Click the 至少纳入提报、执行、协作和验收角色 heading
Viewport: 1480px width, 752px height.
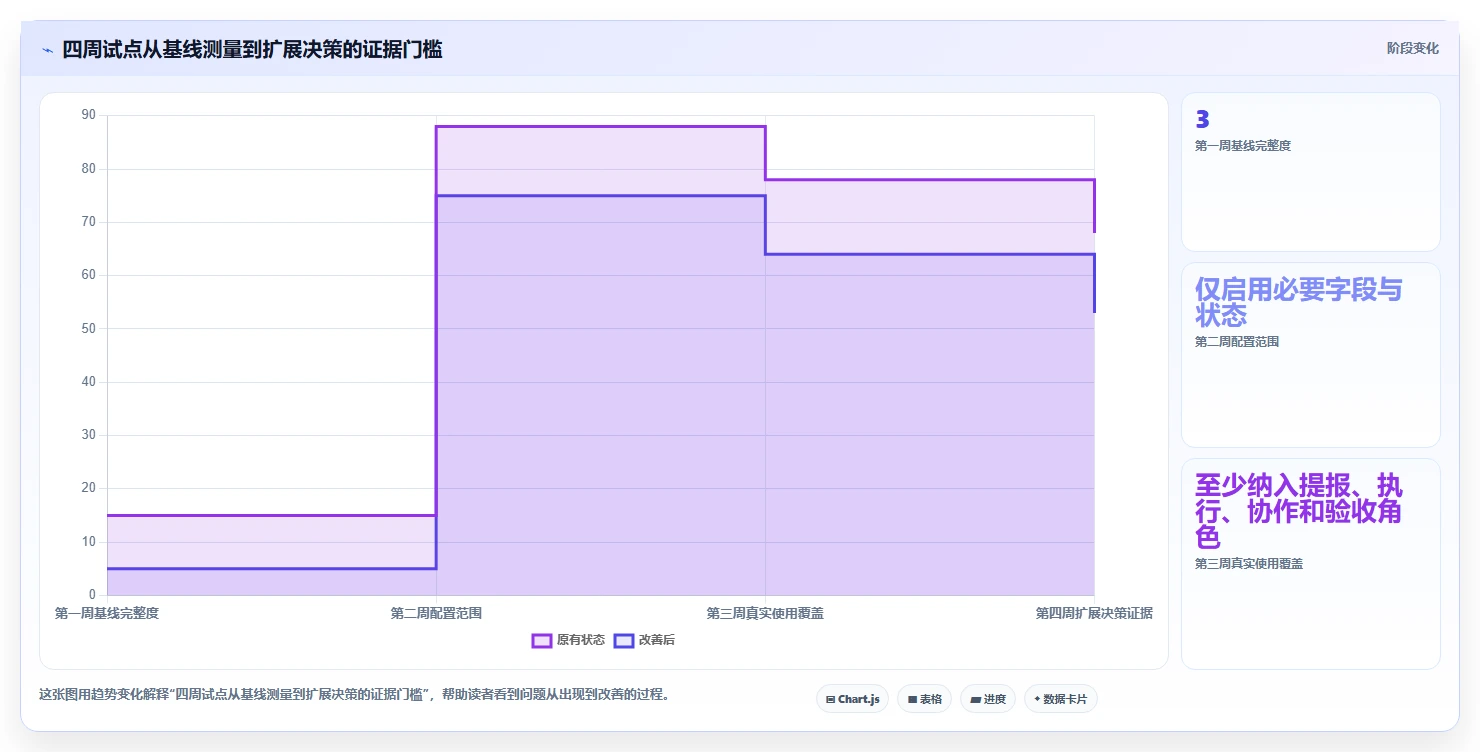[1298, 511]
